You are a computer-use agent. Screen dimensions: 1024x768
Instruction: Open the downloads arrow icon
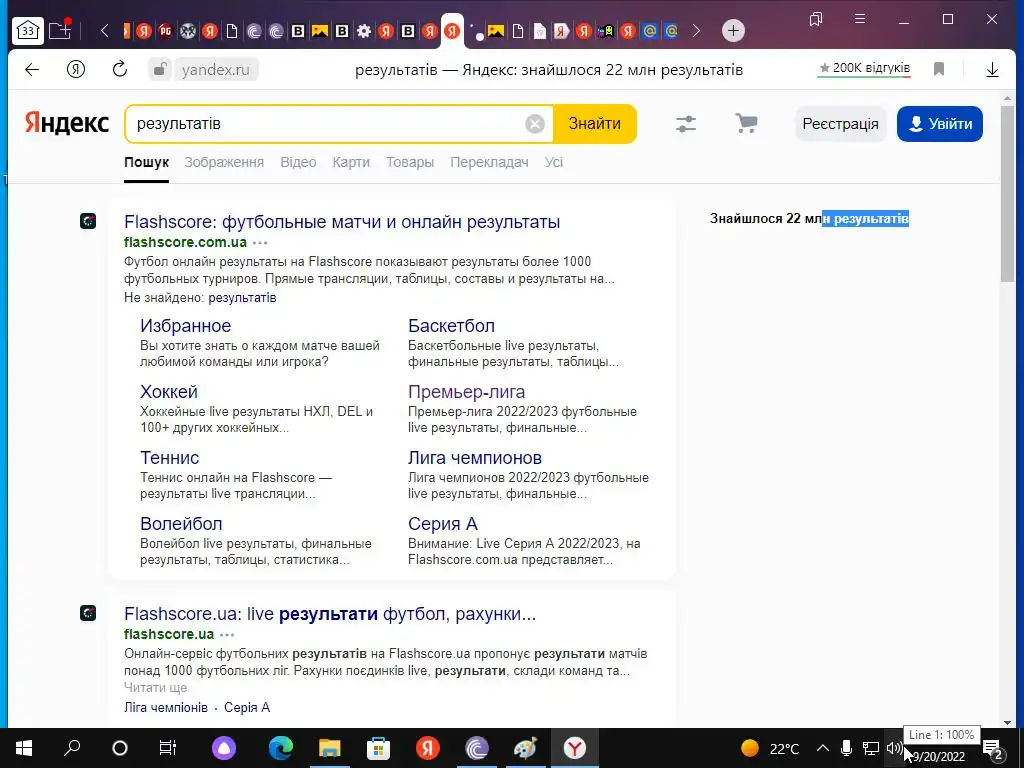tap(992, 69)
